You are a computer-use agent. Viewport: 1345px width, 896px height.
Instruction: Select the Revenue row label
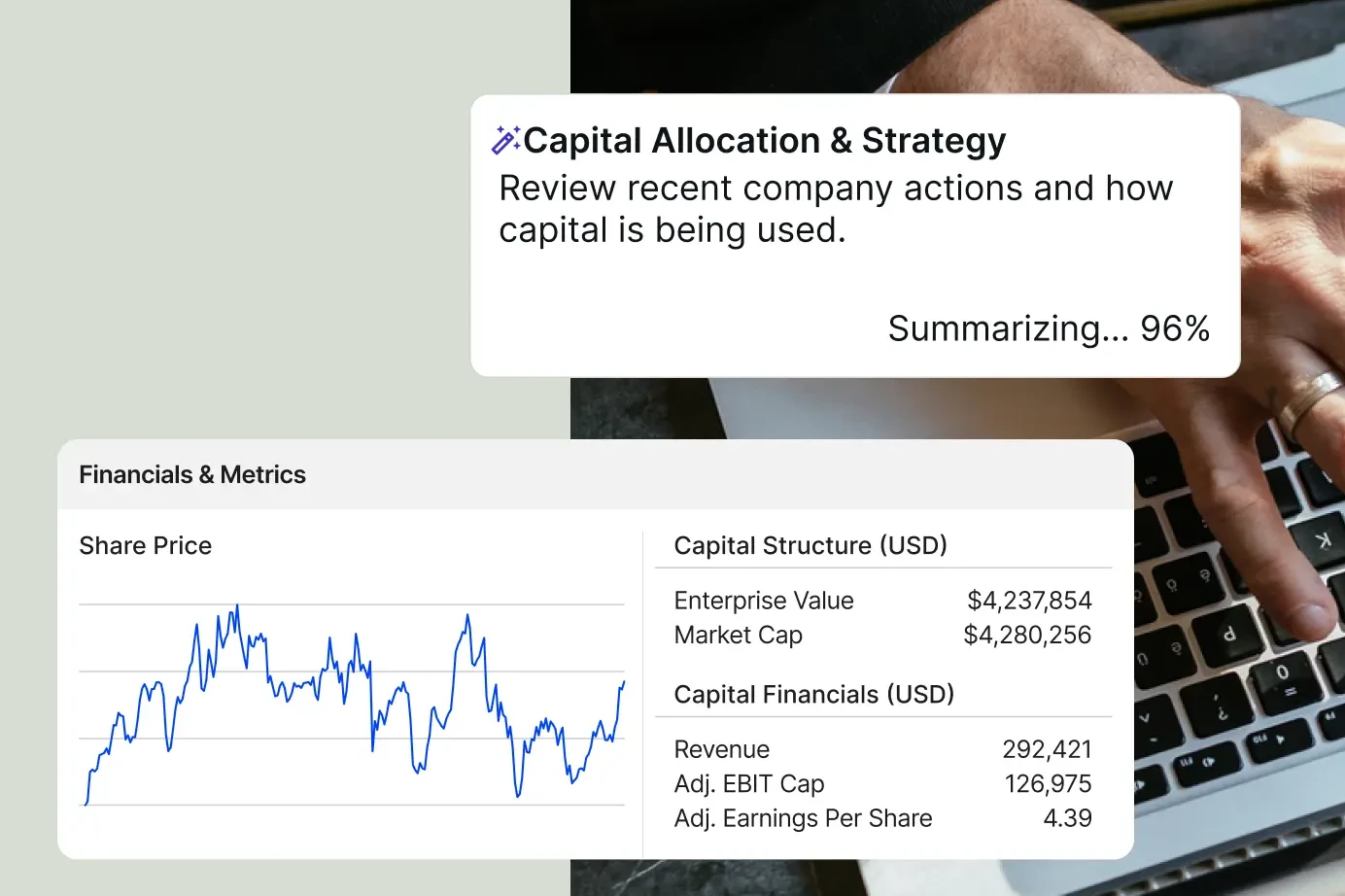[x=722, y=749]
